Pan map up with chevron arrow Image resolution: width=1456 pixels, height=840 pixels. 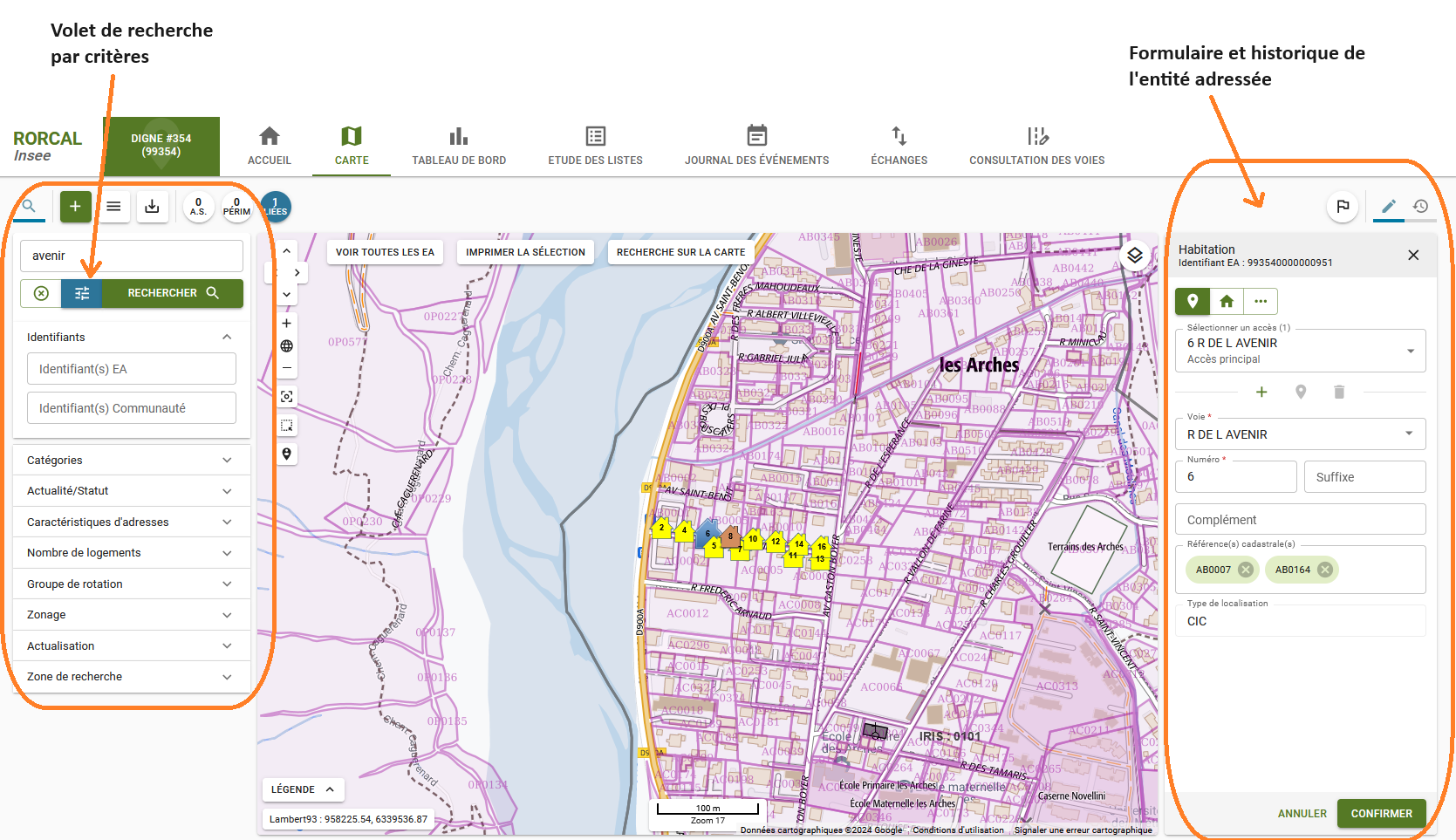tap(286, 250)
